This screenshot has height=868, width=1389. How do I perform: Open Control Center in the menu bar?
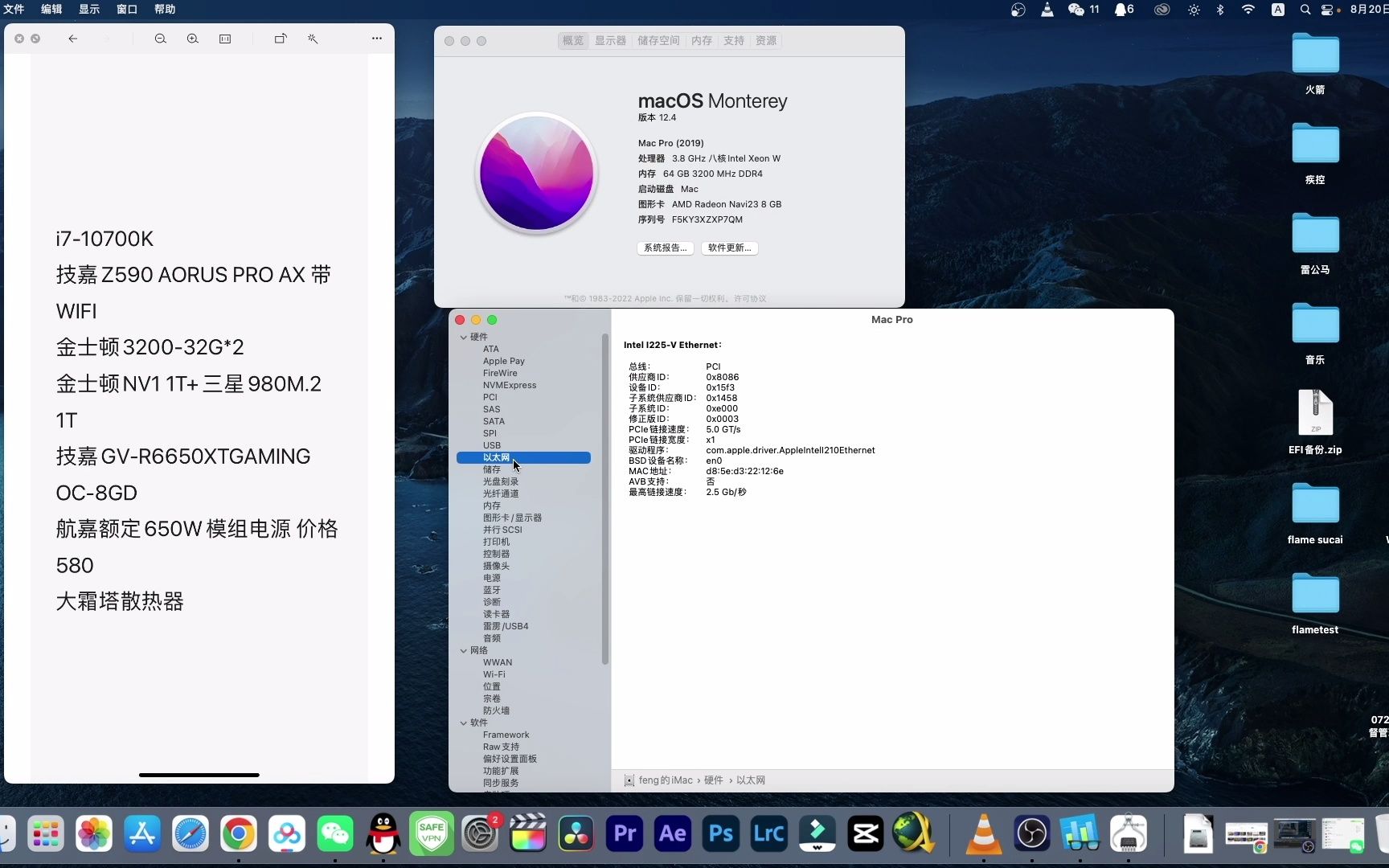(1327, 10)
